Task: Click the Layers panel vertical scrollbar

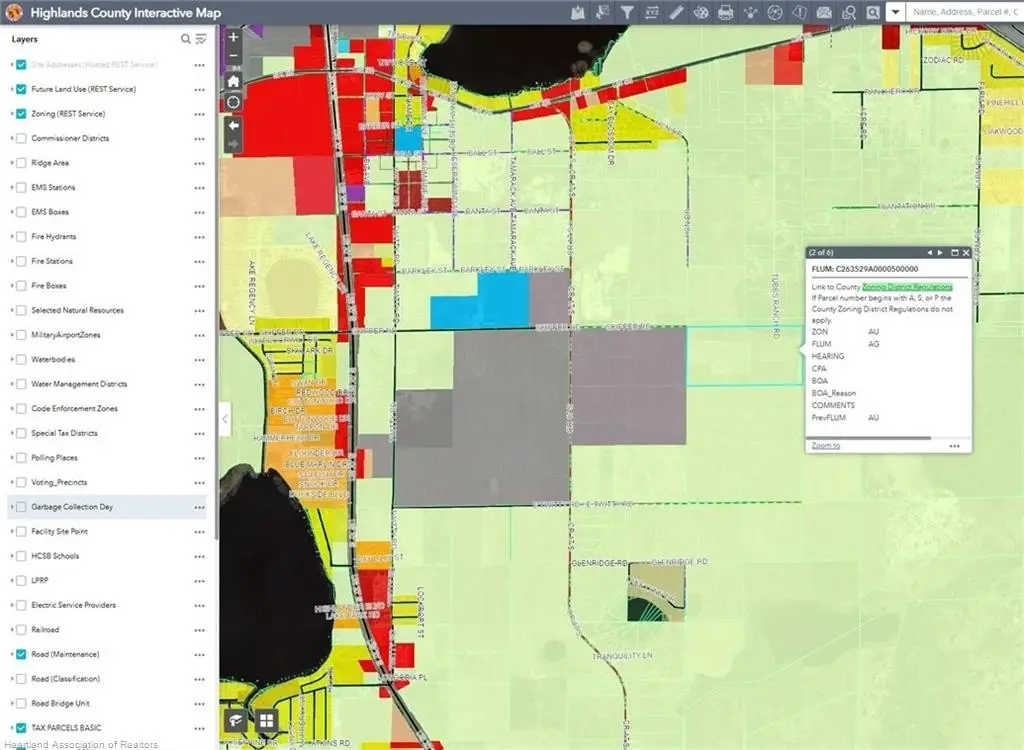Action: 216,281
